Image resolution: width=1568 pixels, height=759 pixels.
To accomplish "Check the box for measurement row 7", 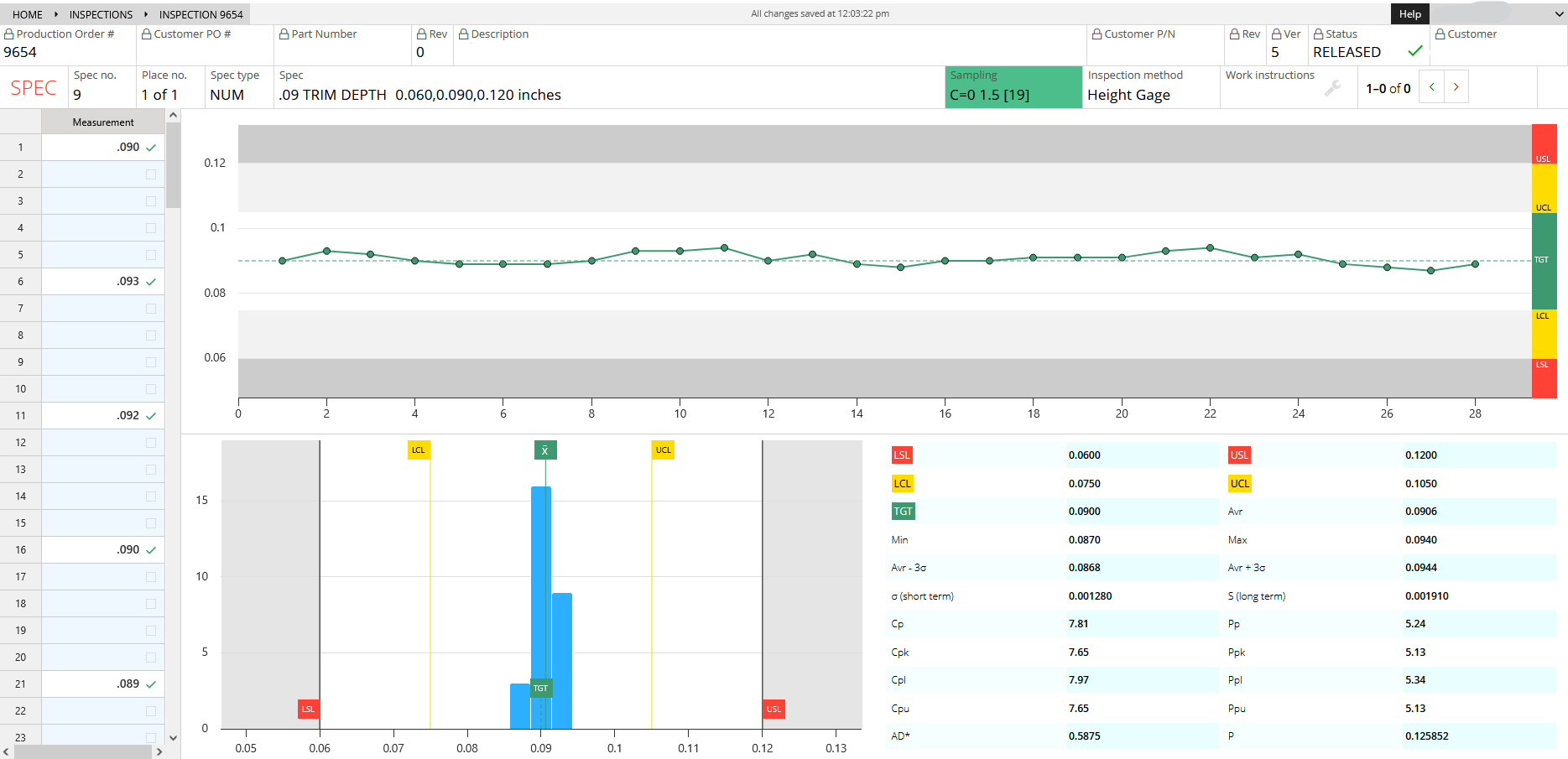I will tap(151, 309).
